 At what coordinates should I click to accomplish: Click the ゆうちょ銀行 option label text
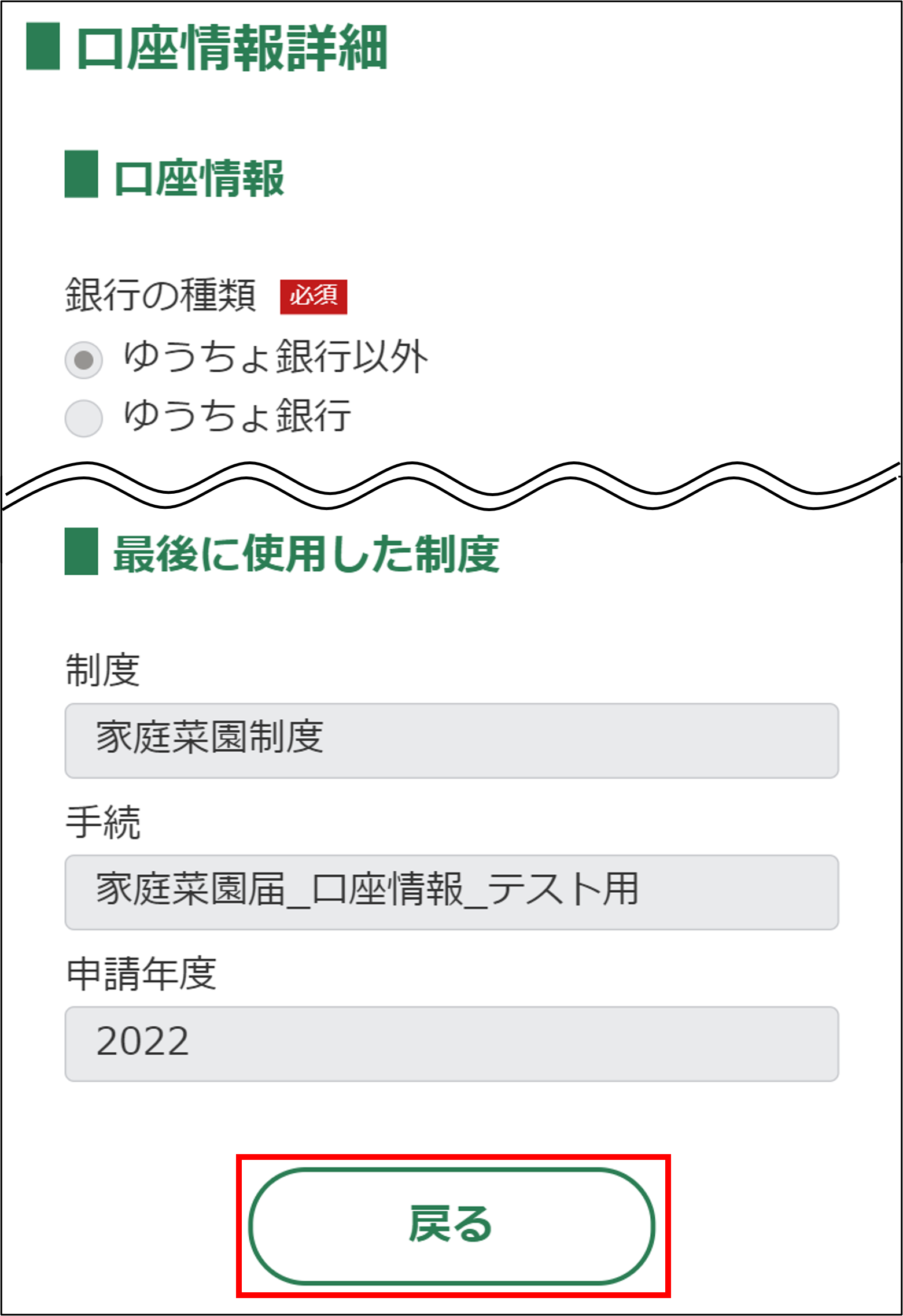coord(237,415)
